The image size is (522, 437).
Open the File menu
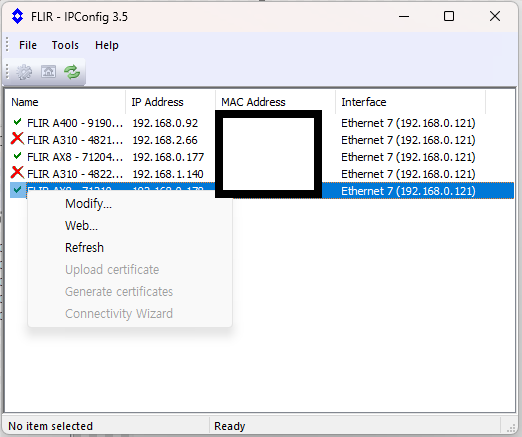tap(28, 45)
